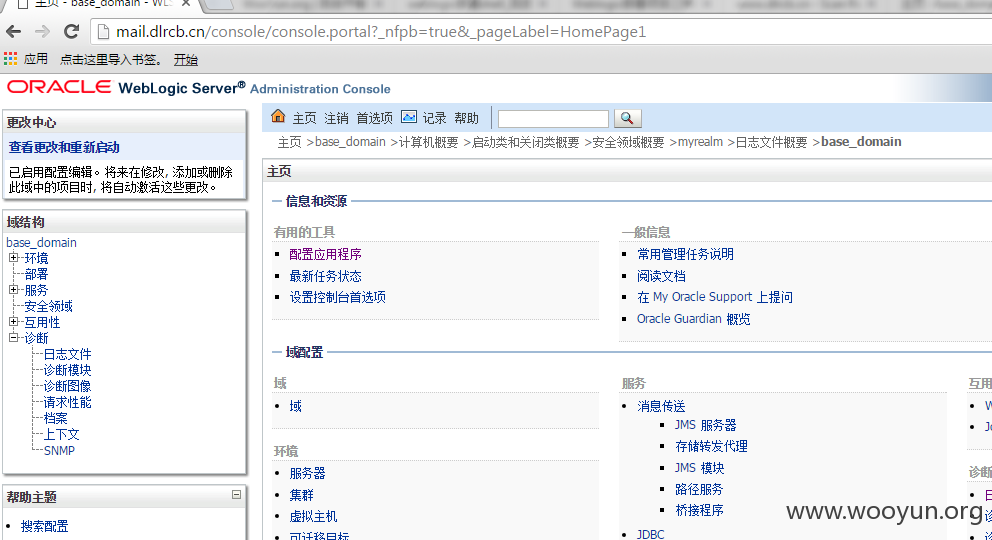Click 查看更改和重新启动 link
This screenshot has height=540, width=992.
64,147
